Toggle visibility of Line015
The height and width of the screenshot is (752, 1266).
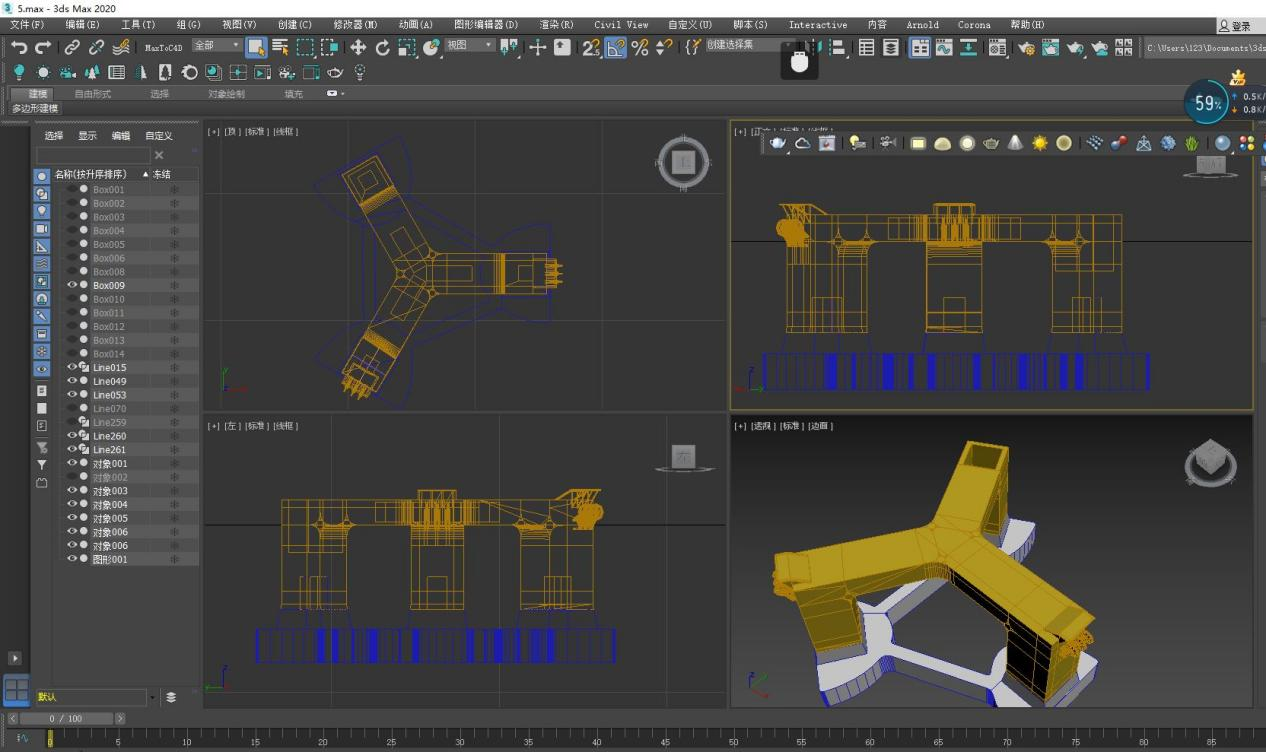coord(72,367)
